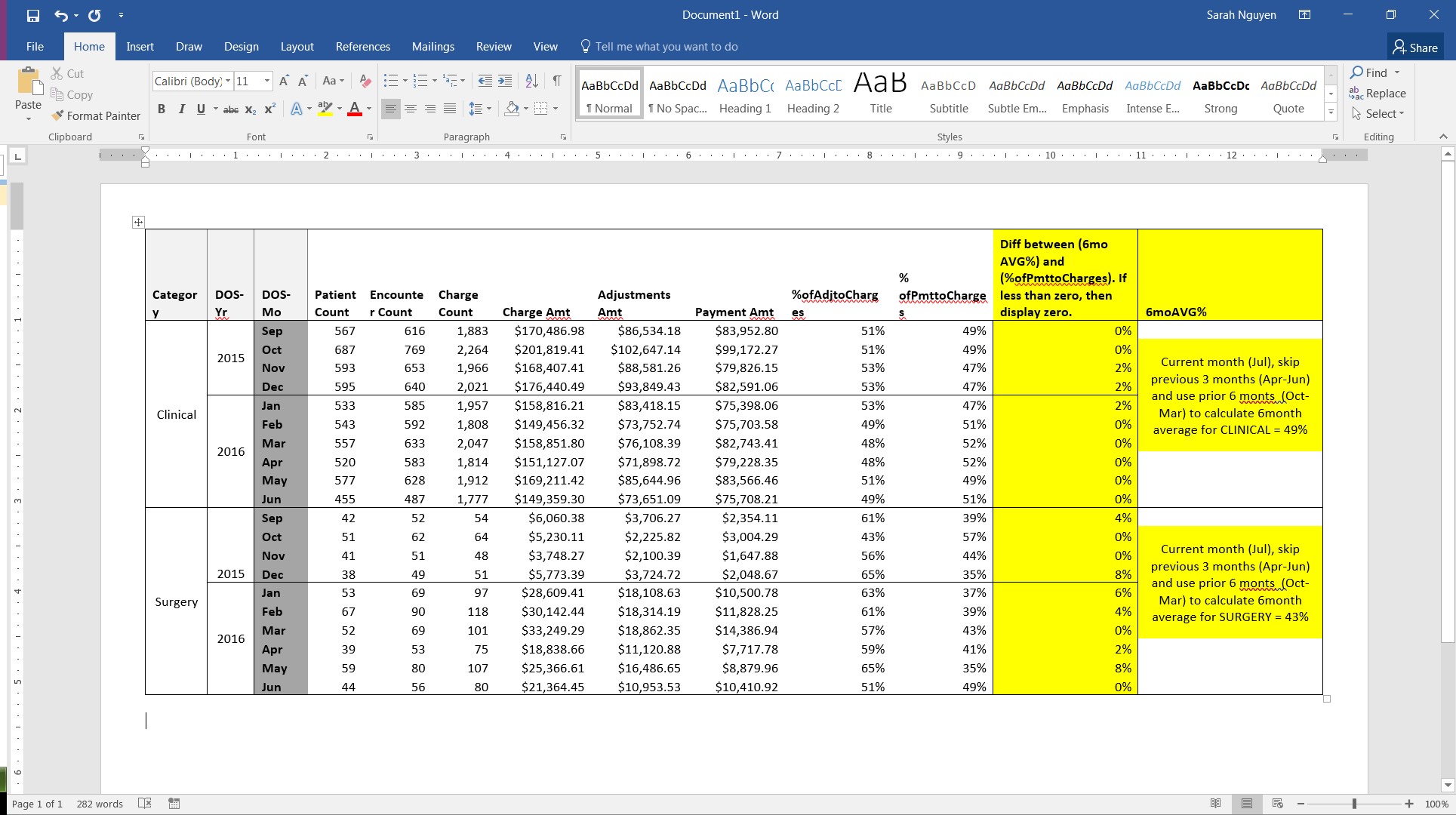
Task: Click the zoom slider handle
Action: pyautogui.click(x=1354, y=804)
